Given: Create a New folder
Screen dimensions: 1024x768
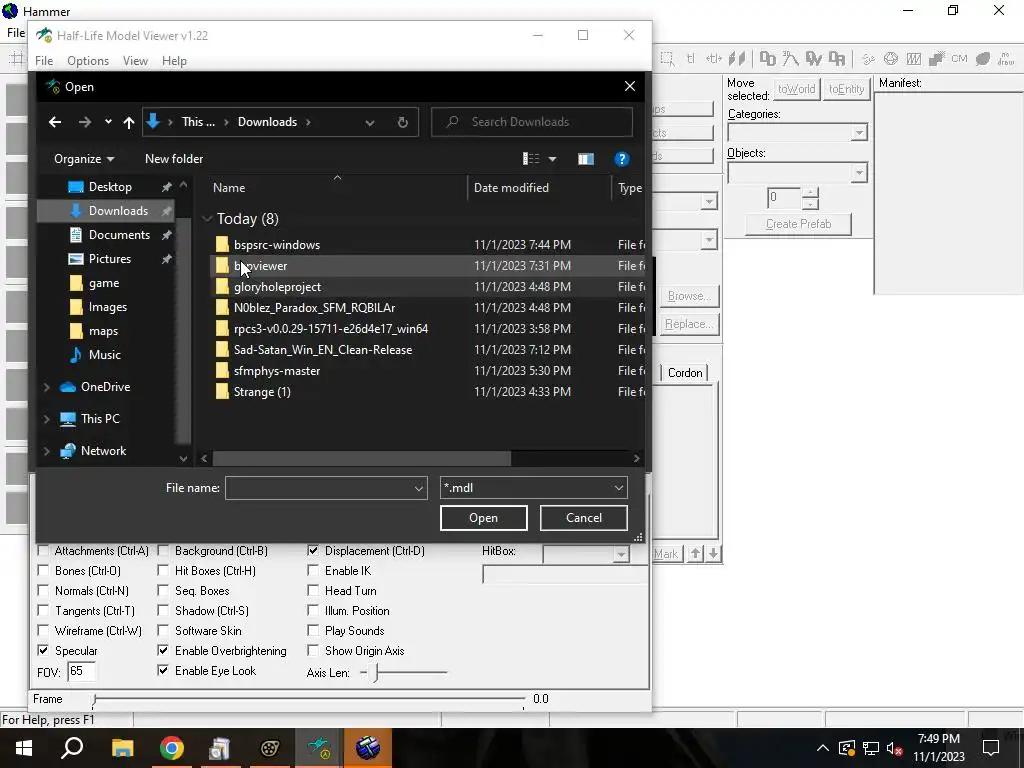Looking at the screenshot, I should coord(174,159).
